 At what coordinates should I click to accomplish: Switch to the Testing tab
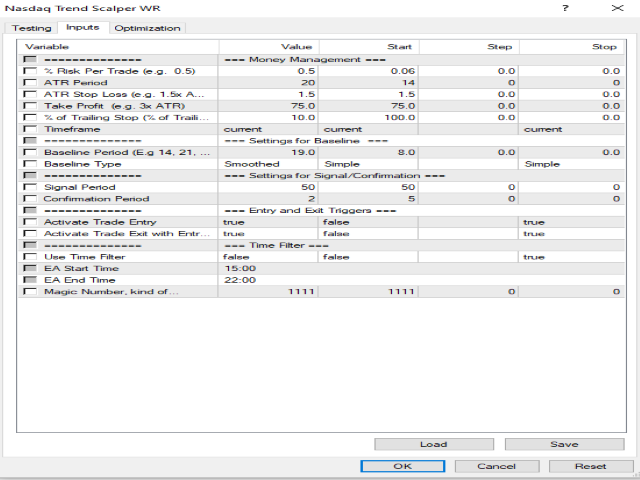point(32,28)
